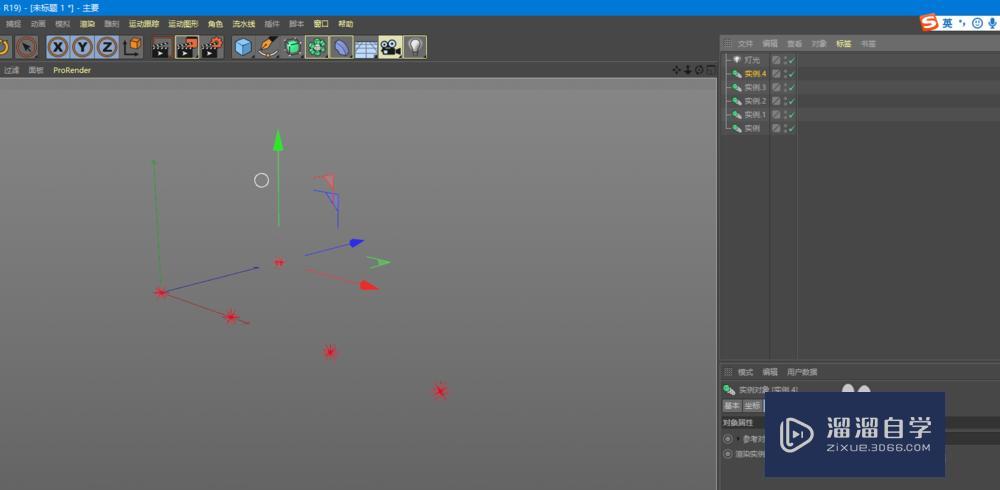Viewport: 1000px width, 490px height.
Task: Open Render Settings gear clapperboard icon
Action: point(212,47)
